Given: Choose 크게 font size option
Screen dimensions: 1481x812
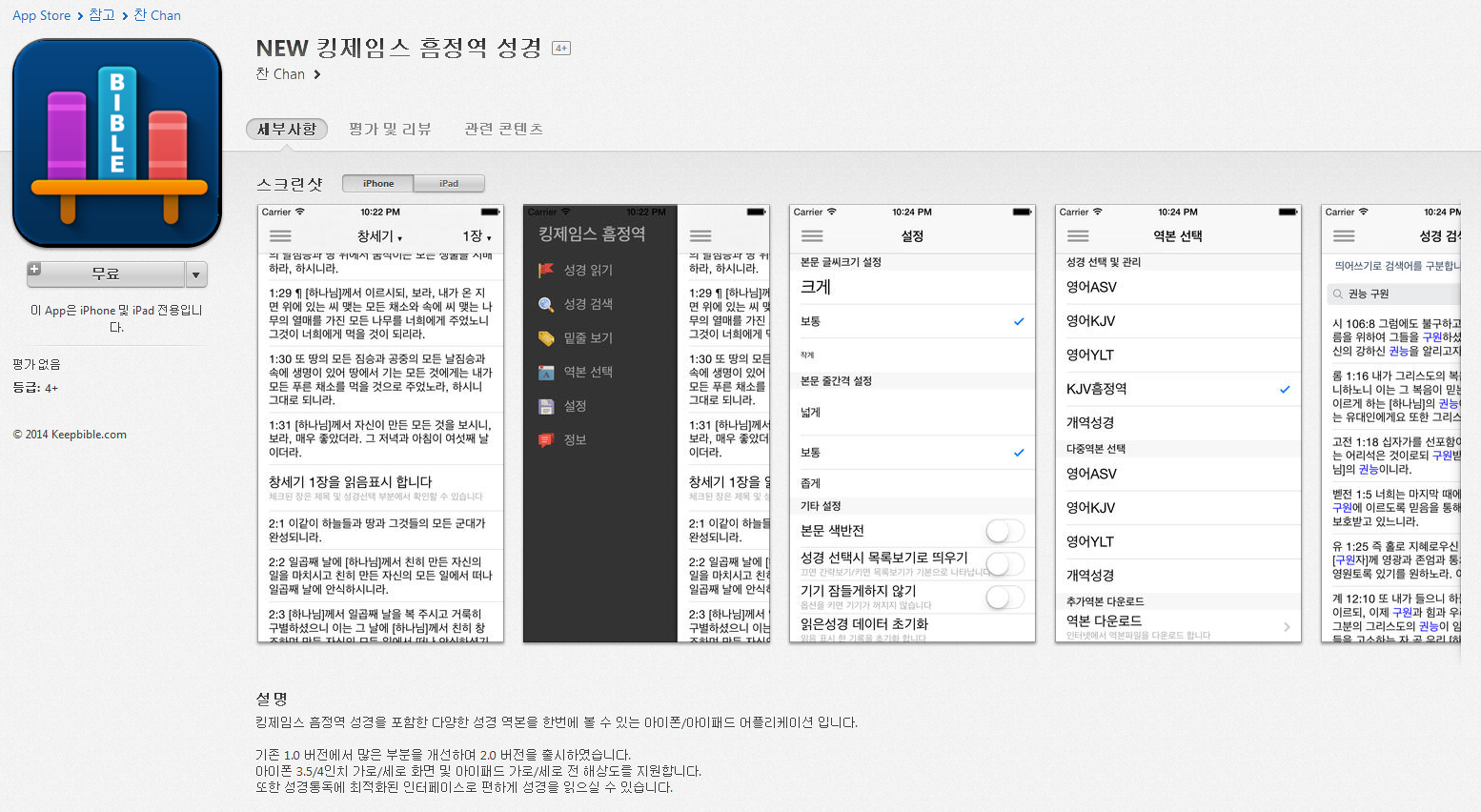Looking at the screenshot, I should point(912,287).
